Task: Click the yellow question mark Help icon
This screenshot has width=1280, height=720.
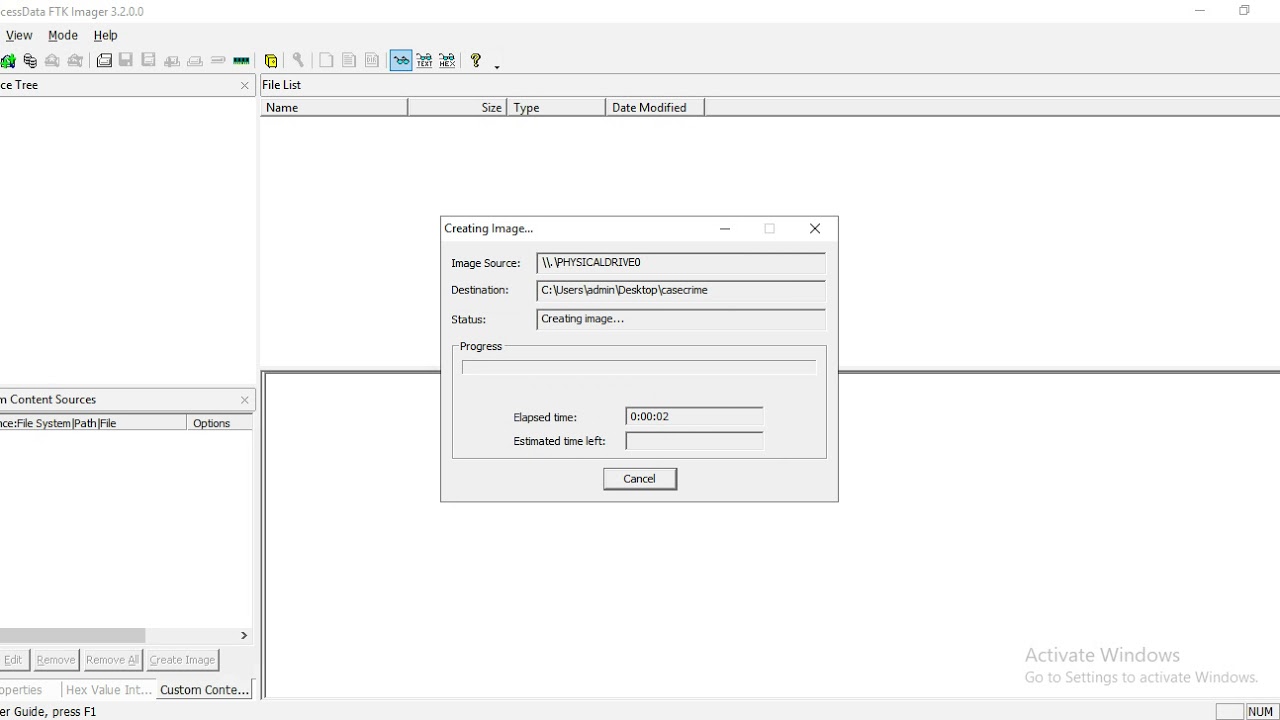Action: [x=476, y=61]
